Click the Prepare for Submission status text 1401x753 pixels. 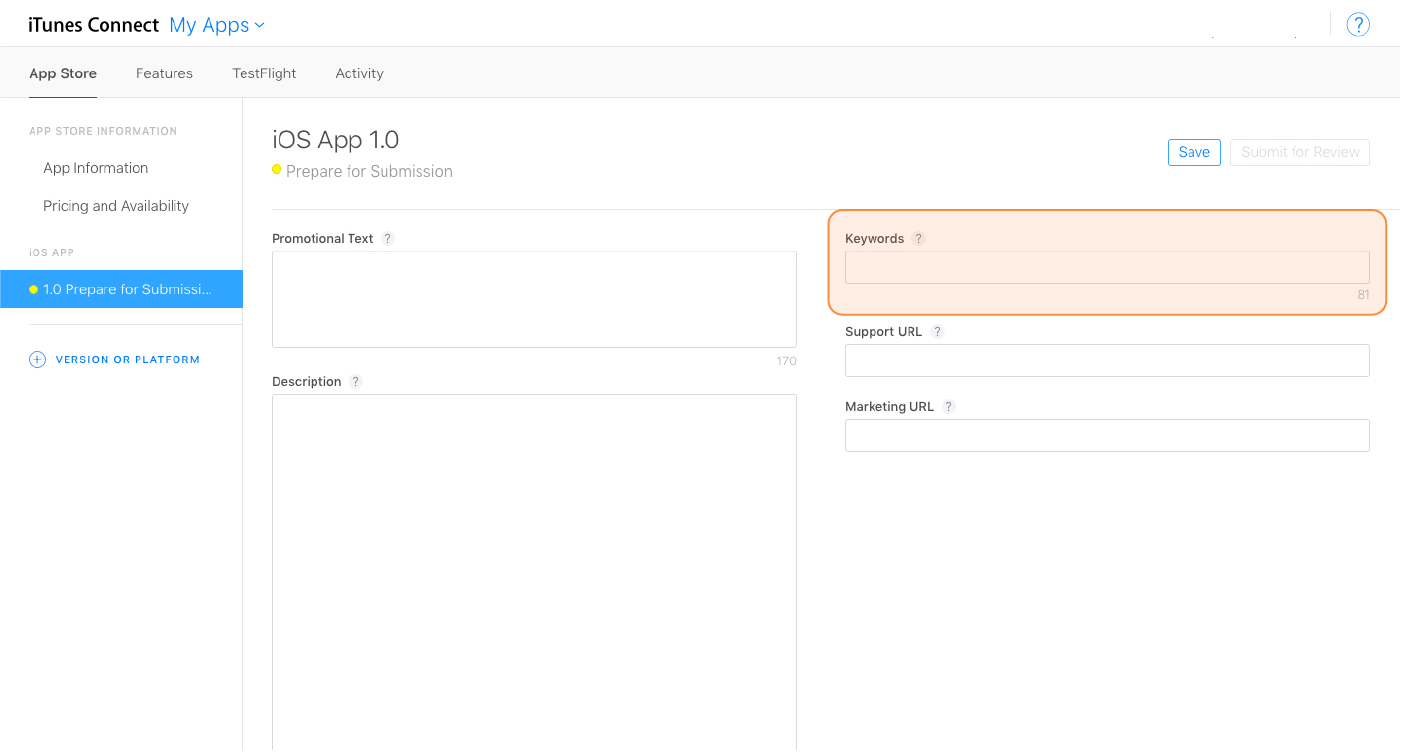(x=369, y=172)
